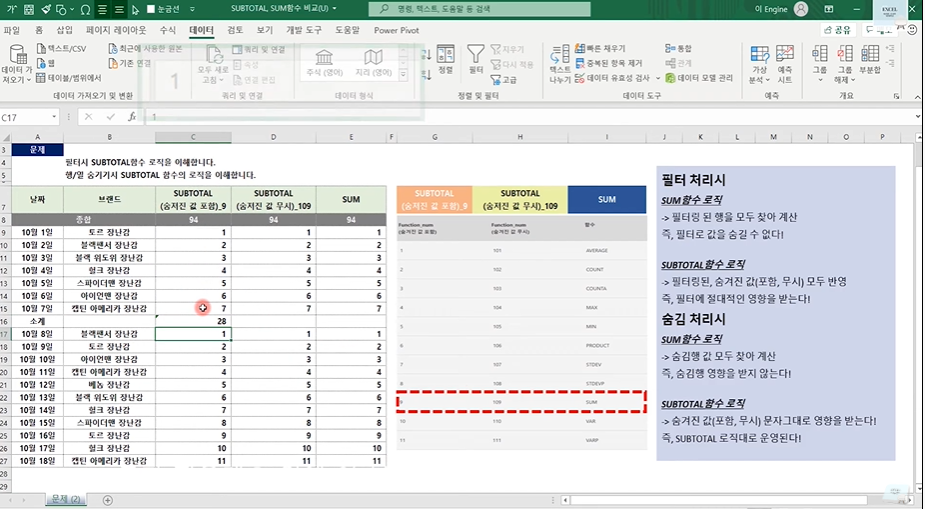Import data from 웹
This screenshot has width=925, height=509.
46,63
